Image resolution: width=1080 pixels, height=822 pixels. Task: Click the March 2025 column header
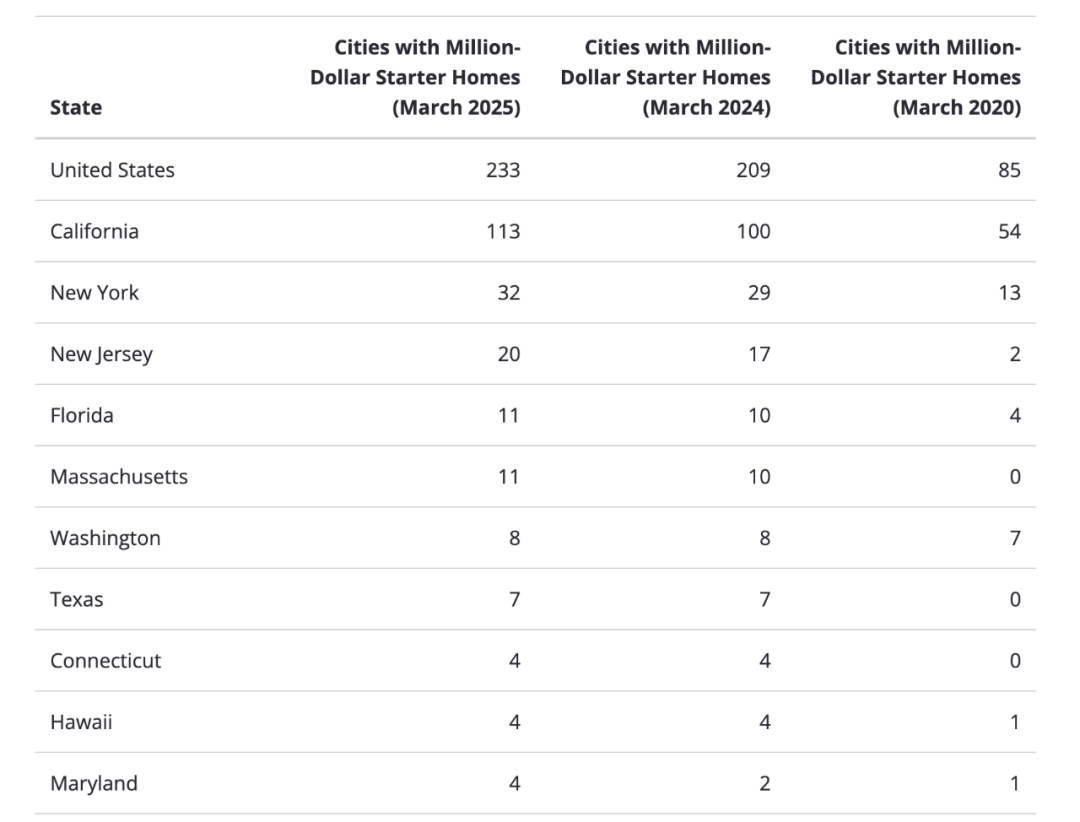coord(416,77)
